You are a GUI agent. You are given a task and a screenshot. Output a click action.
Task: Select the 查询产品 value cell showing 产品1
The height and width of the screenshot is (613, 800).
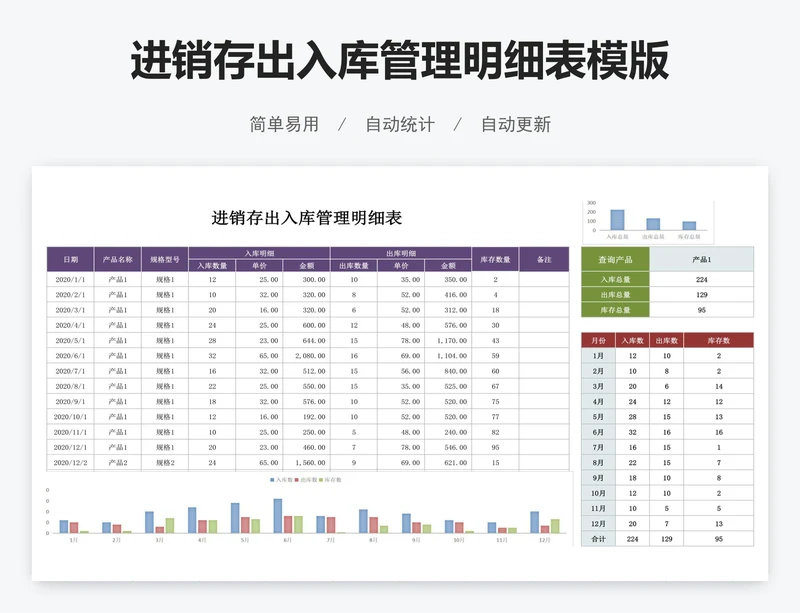tap(701, 259)
